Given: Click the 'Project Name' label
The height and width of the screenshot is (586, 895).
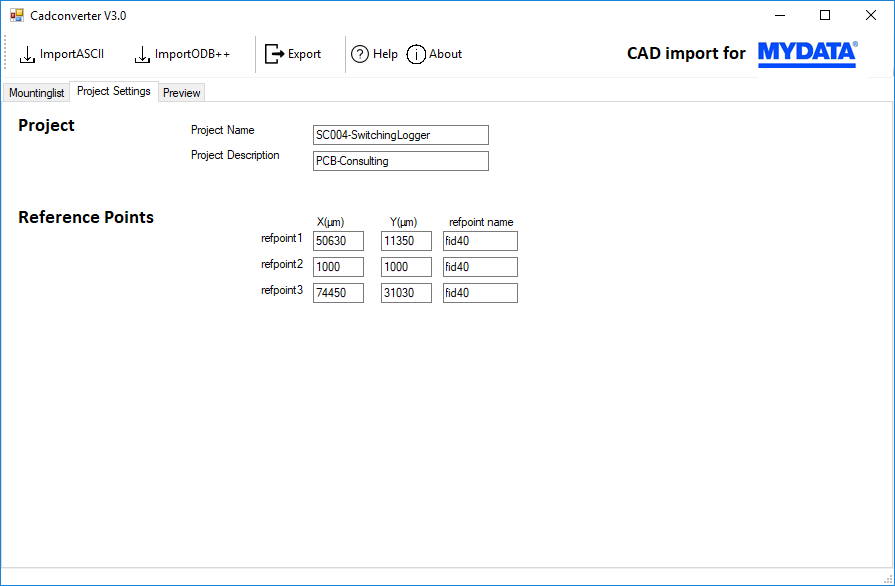Looking at the screenshot, I should (223, 130).
